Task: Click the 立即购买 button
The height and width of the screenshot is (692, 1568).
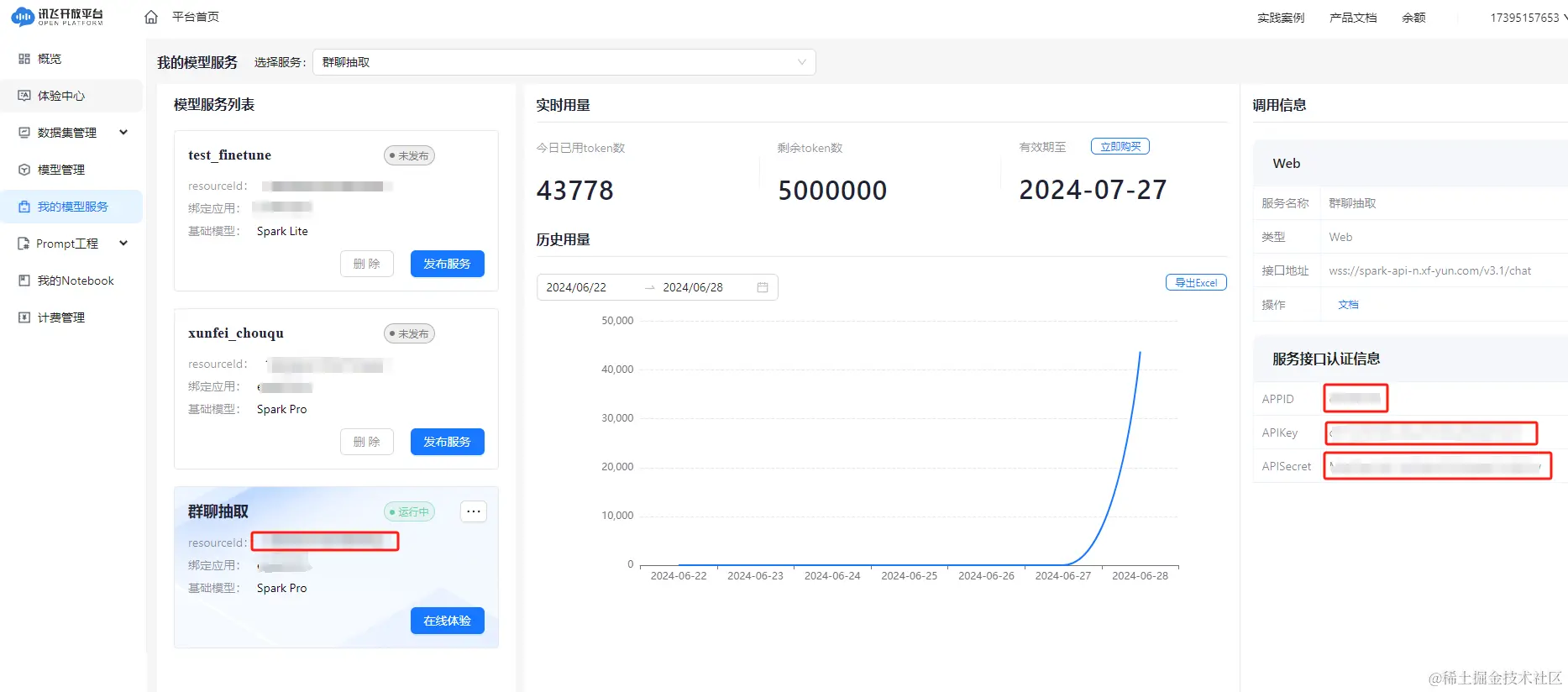Action: [1120, 146]
